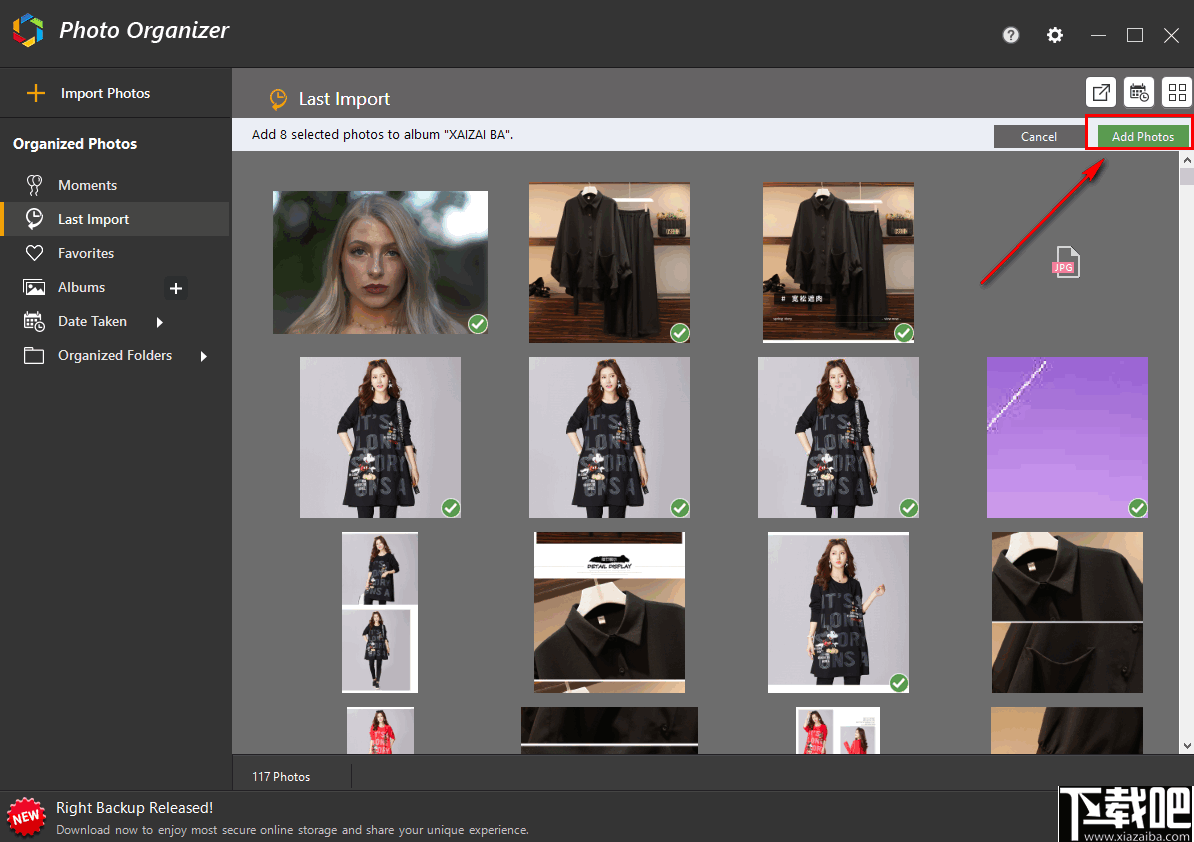Cancel adding photos to album XAIZAI BA
The image size is (1194, 842).
[x=1039, y=135]
